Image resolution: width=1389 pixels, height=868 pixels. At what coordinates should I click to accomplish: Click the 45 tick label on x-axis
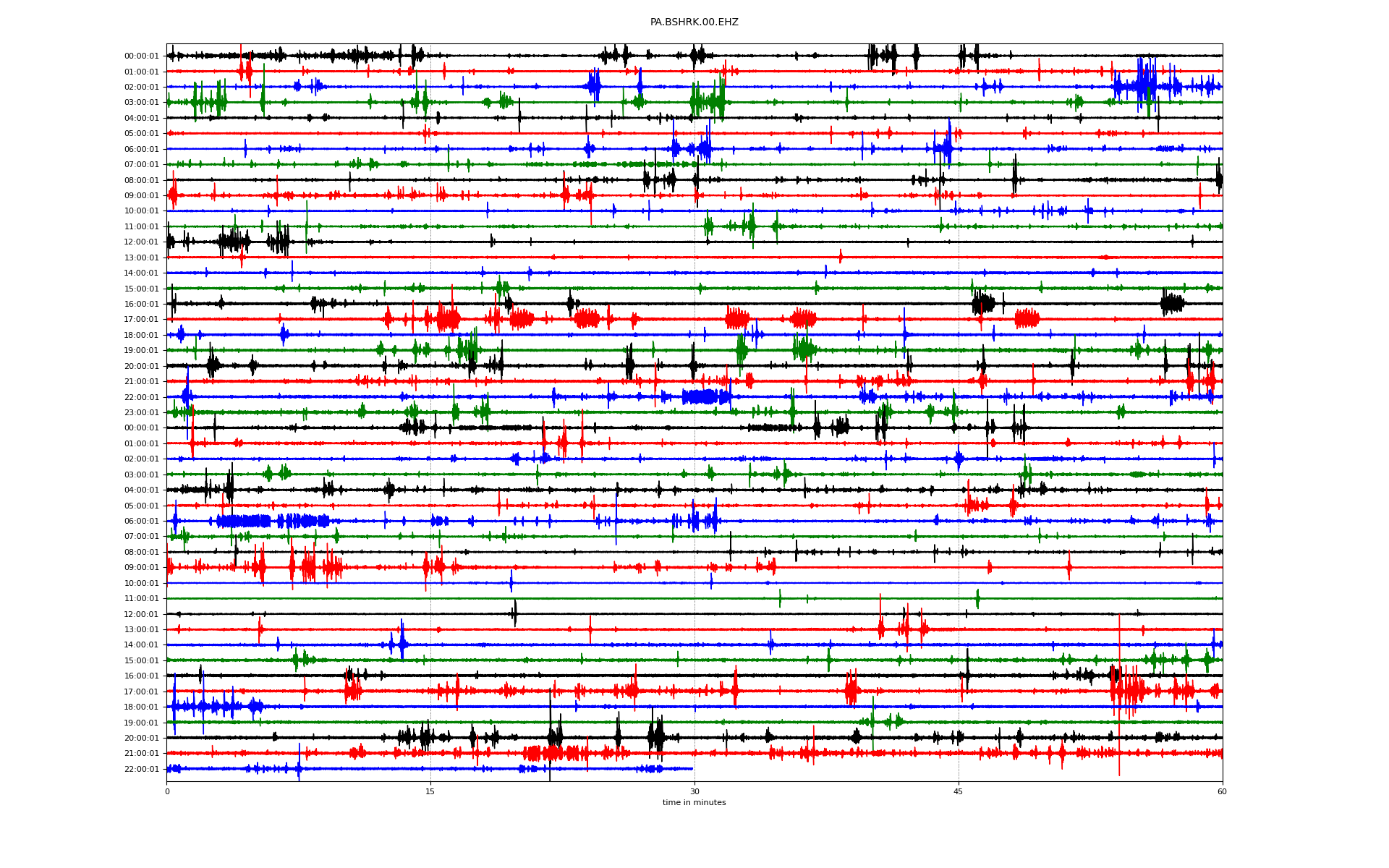[958, 791]
